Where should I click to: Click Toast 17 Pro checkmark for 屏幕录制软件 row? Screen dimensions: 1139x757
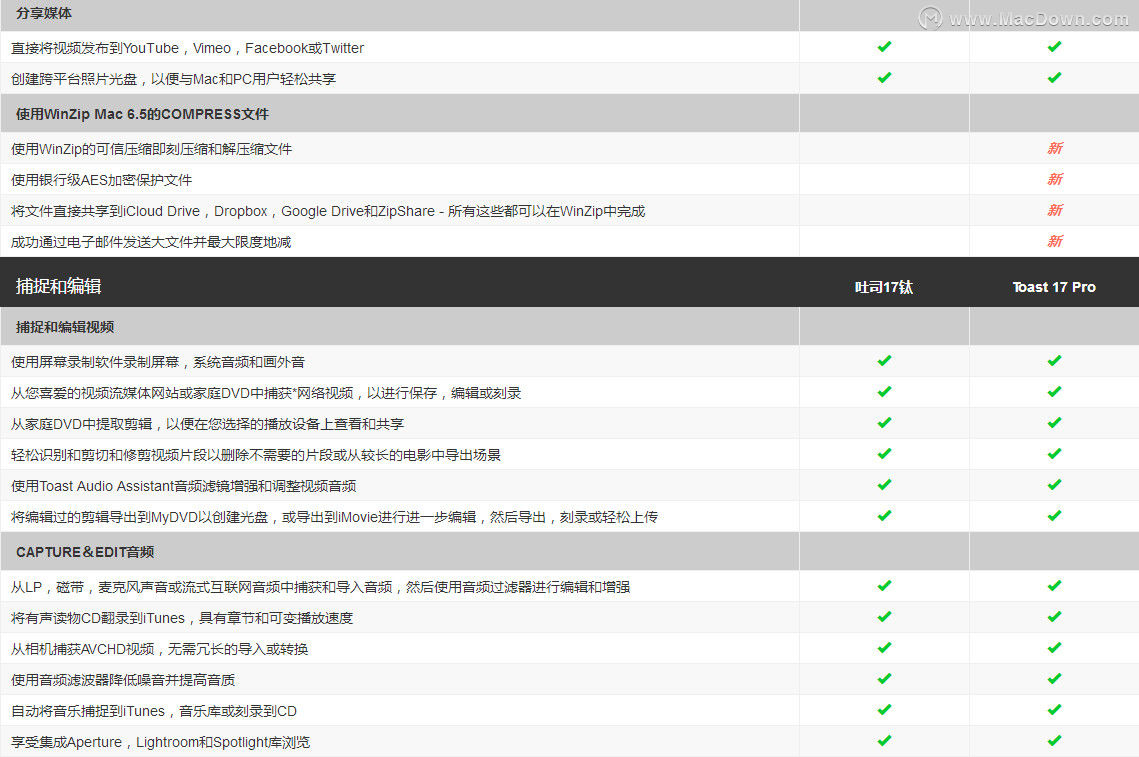click(1055, 361)
